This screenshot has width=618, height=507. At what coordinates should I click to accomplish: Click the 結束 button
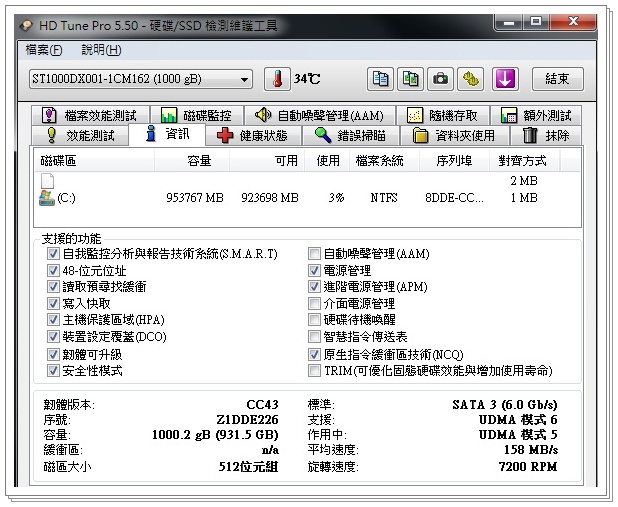point(557,79)
